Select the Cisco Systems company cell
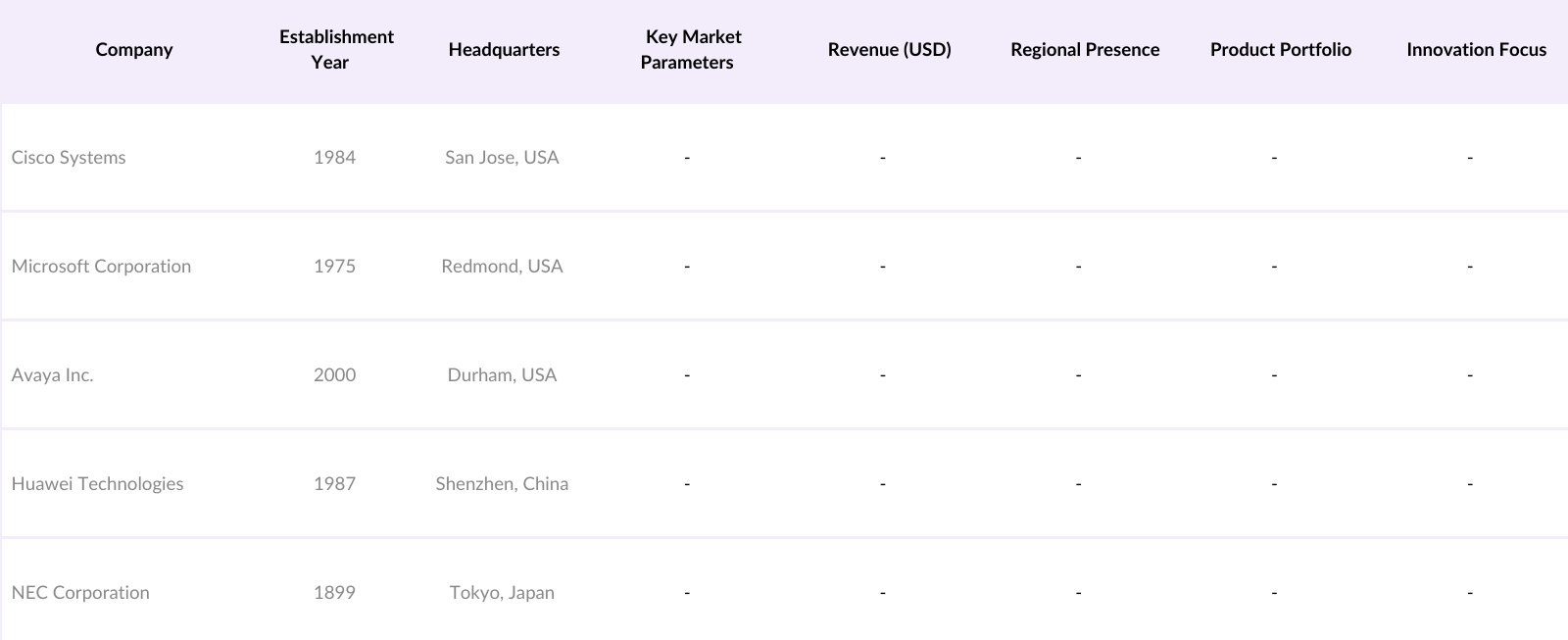The image size is (1568, 640). click(69, 158)
